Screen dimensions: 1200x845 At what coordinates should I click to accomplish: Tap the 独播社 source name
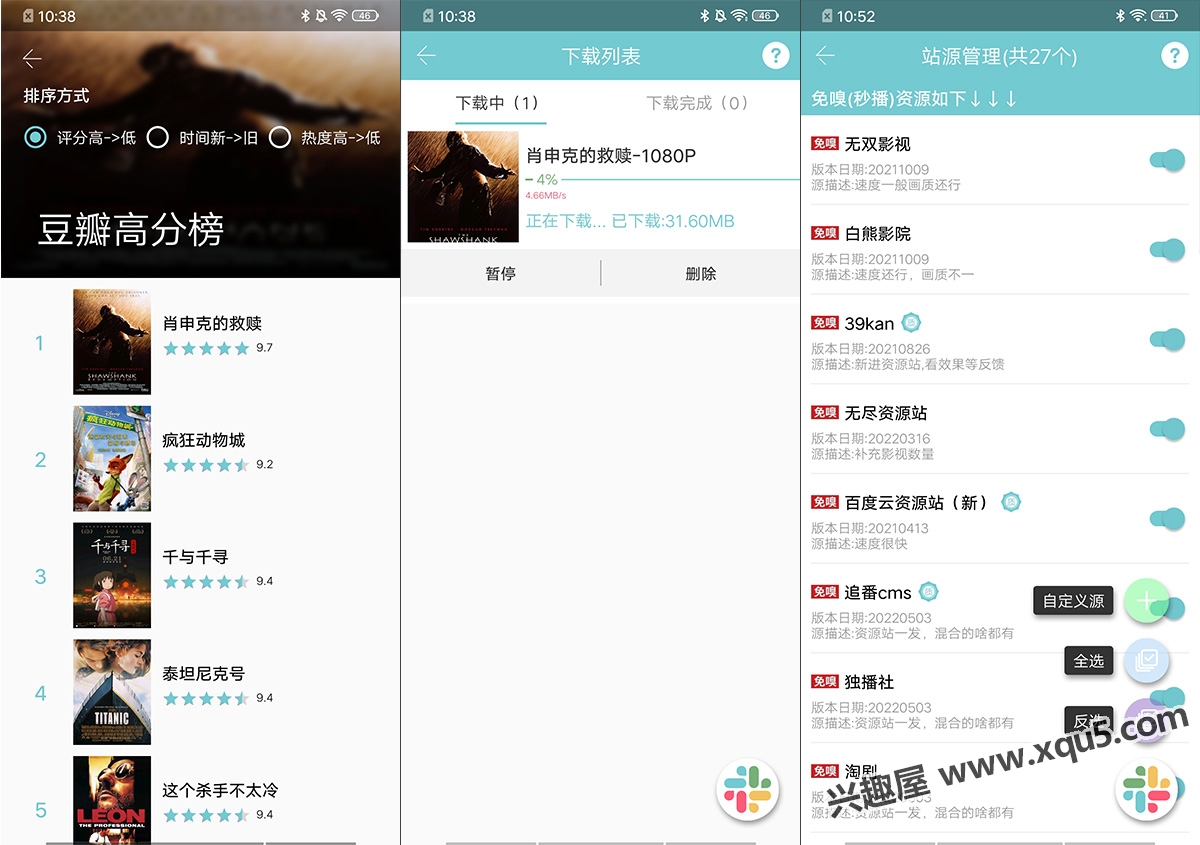pyautogui.click(x=869, y=681)
